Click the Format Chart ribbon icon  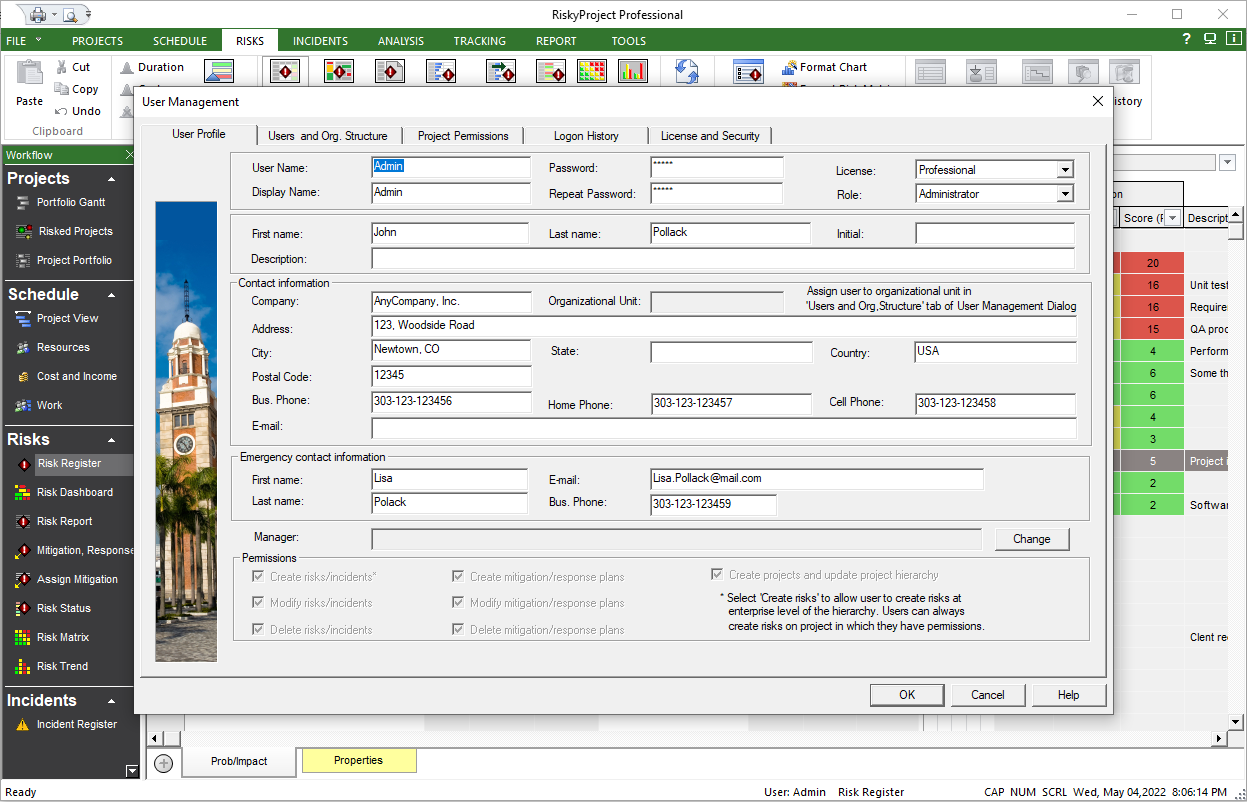pyautogui.click(x=789, y=67)
